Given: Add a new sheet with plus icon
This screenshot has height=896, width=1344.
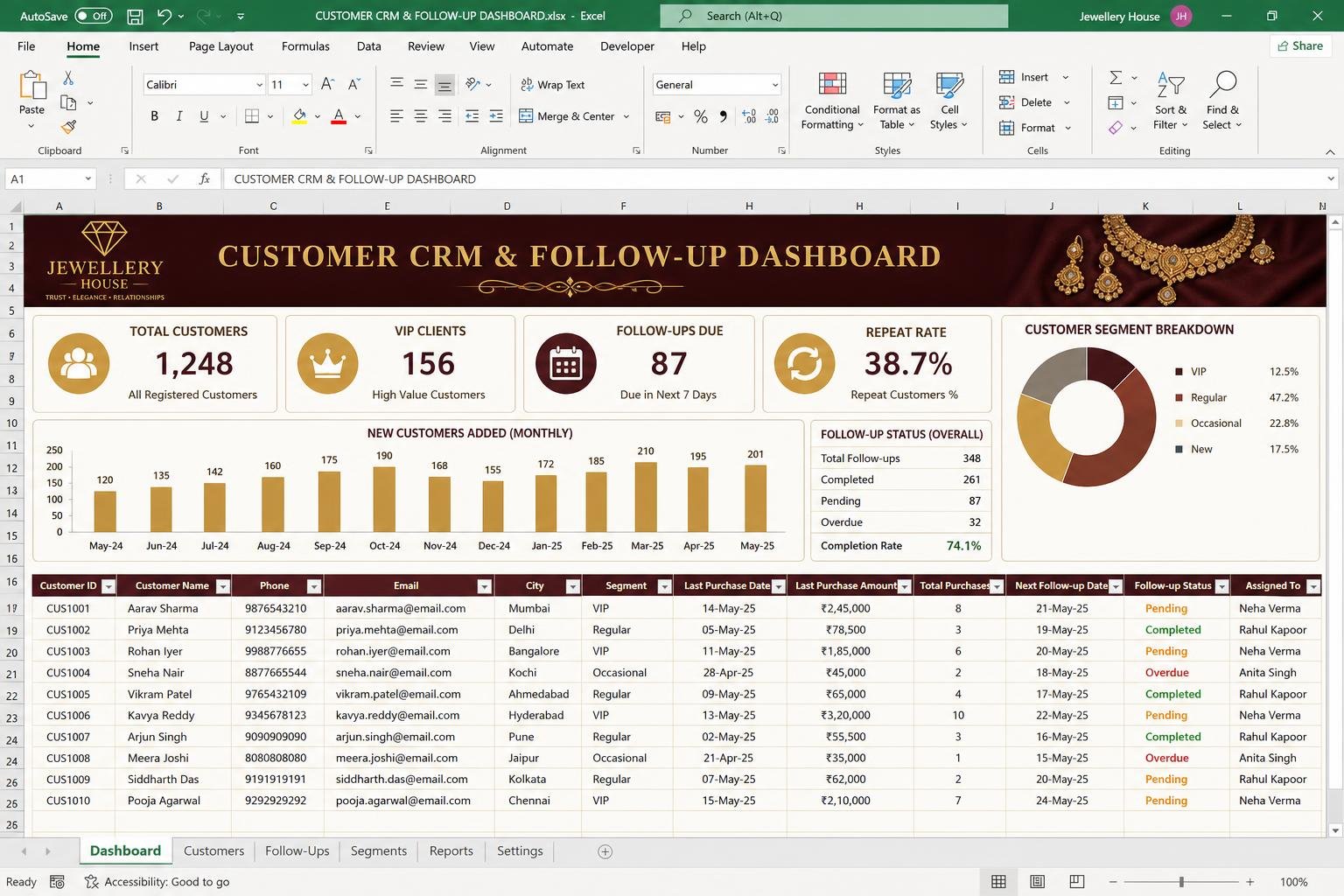Looking at the screenshot, I should [605, 851].
